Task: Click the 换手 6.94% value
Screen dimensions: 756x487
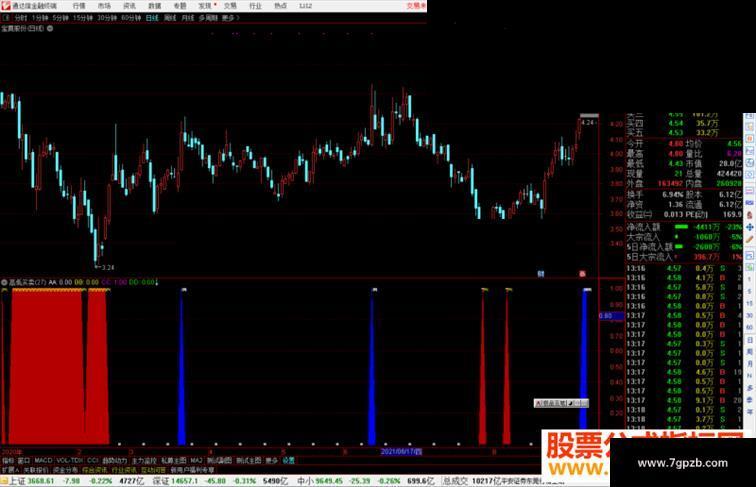Action: click(673, 194)
